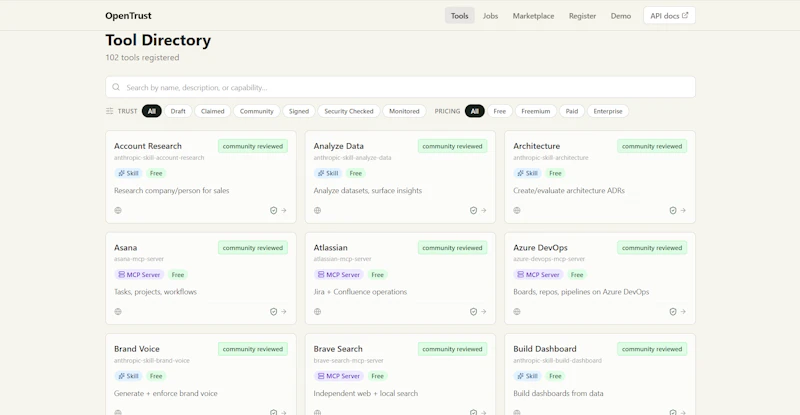The image size is (800, 415).
Task: Filter tools by Enterprise pricing
Action: [608, 111]
